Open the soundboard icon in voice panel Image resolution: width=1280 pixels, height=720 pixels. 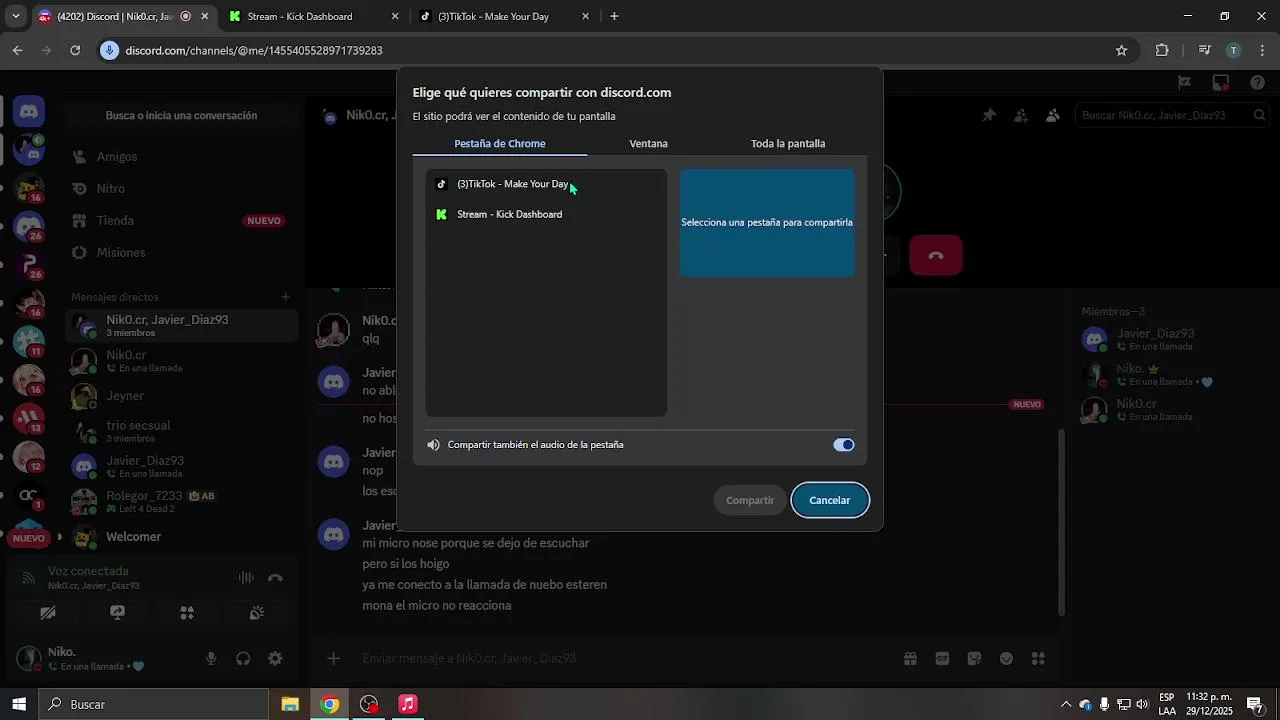coord(257,613)
